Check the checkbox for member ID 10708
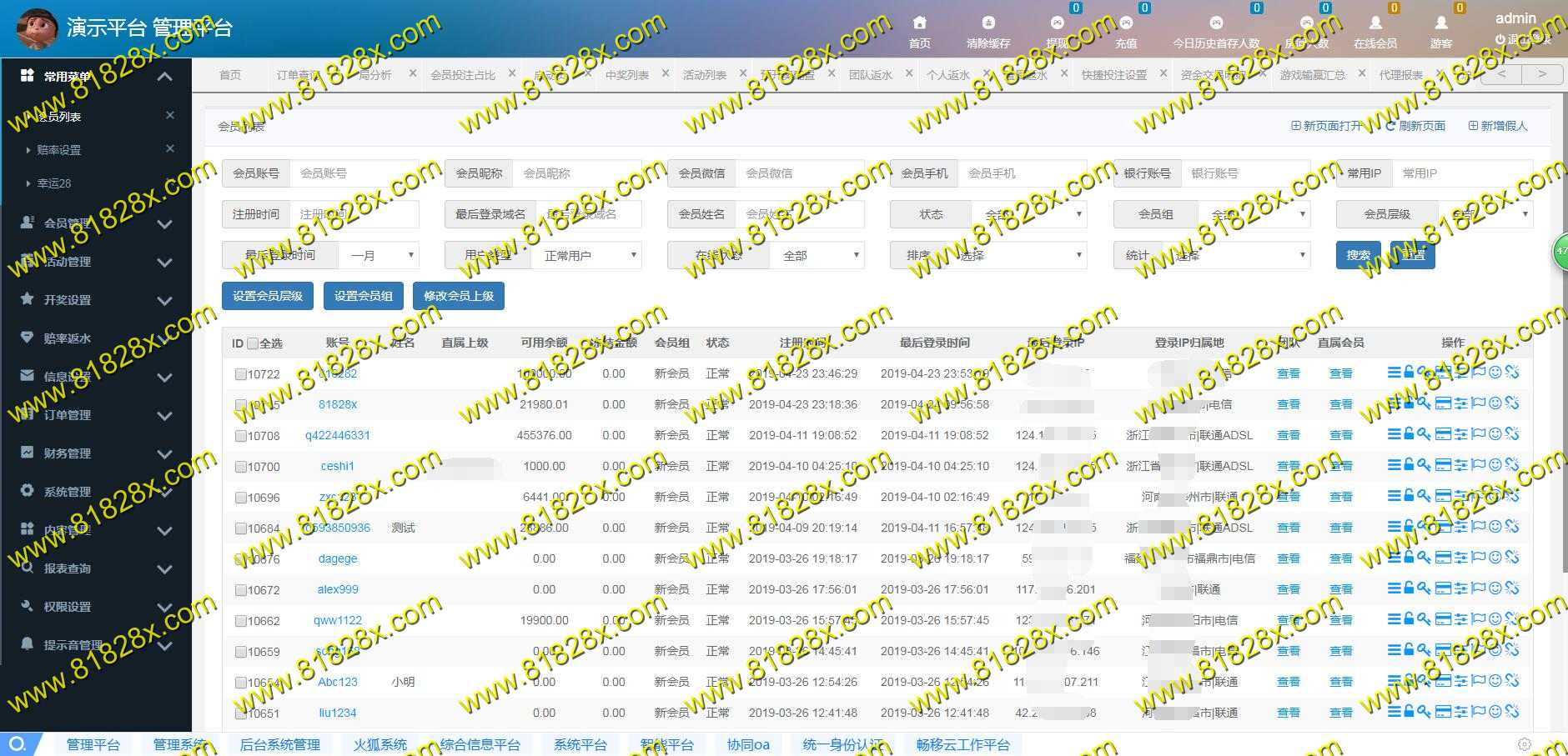 coord(240,436)
